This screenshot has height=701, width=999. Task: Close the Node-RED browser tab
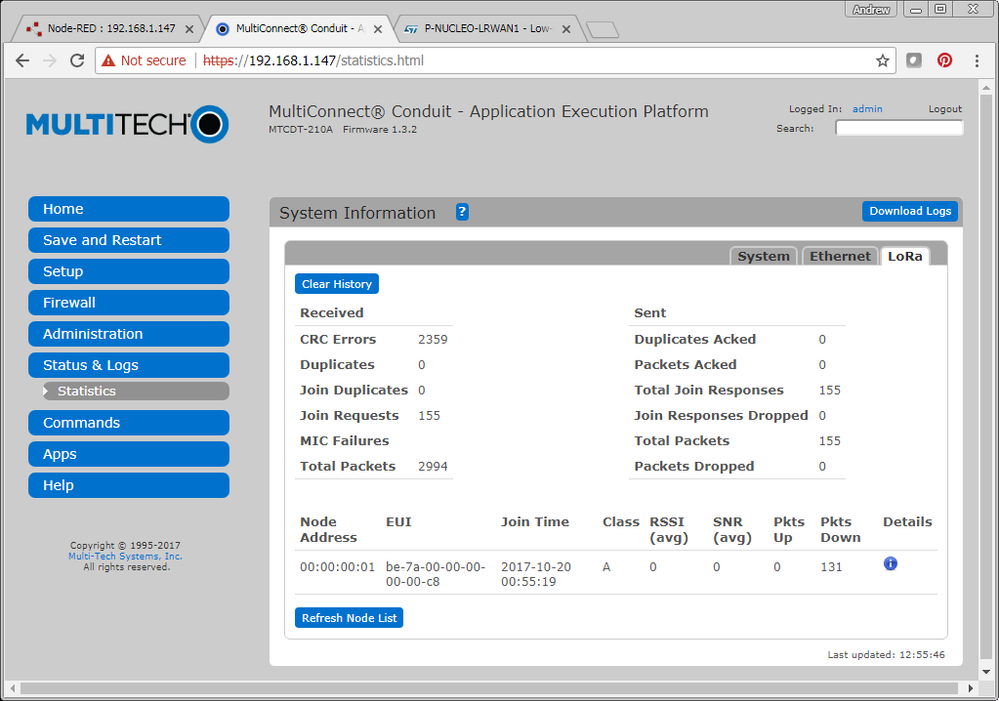point(189,29)
